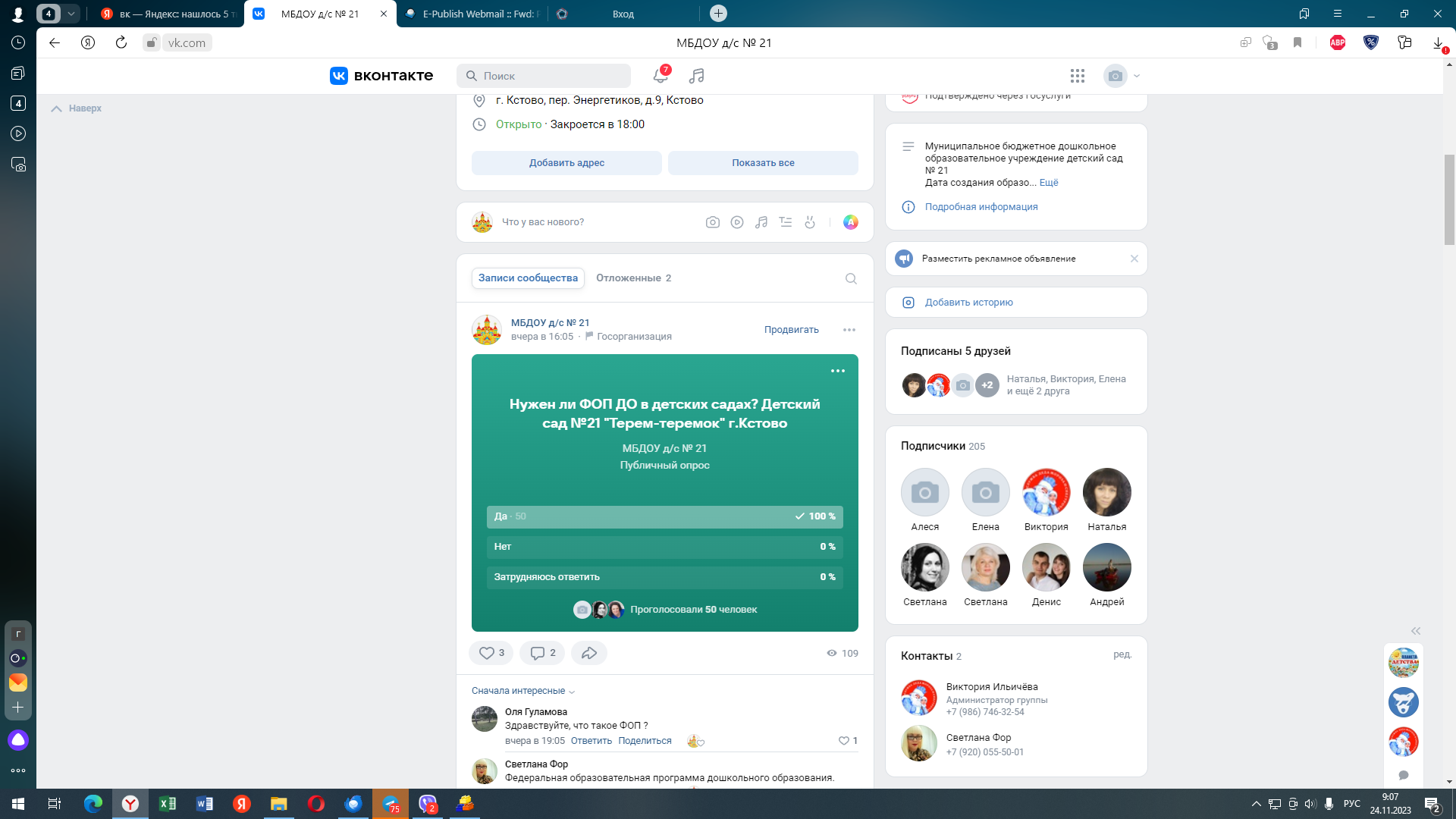
Task: Click 'Разместить рекламное объявление'
Action: [998, 259]
